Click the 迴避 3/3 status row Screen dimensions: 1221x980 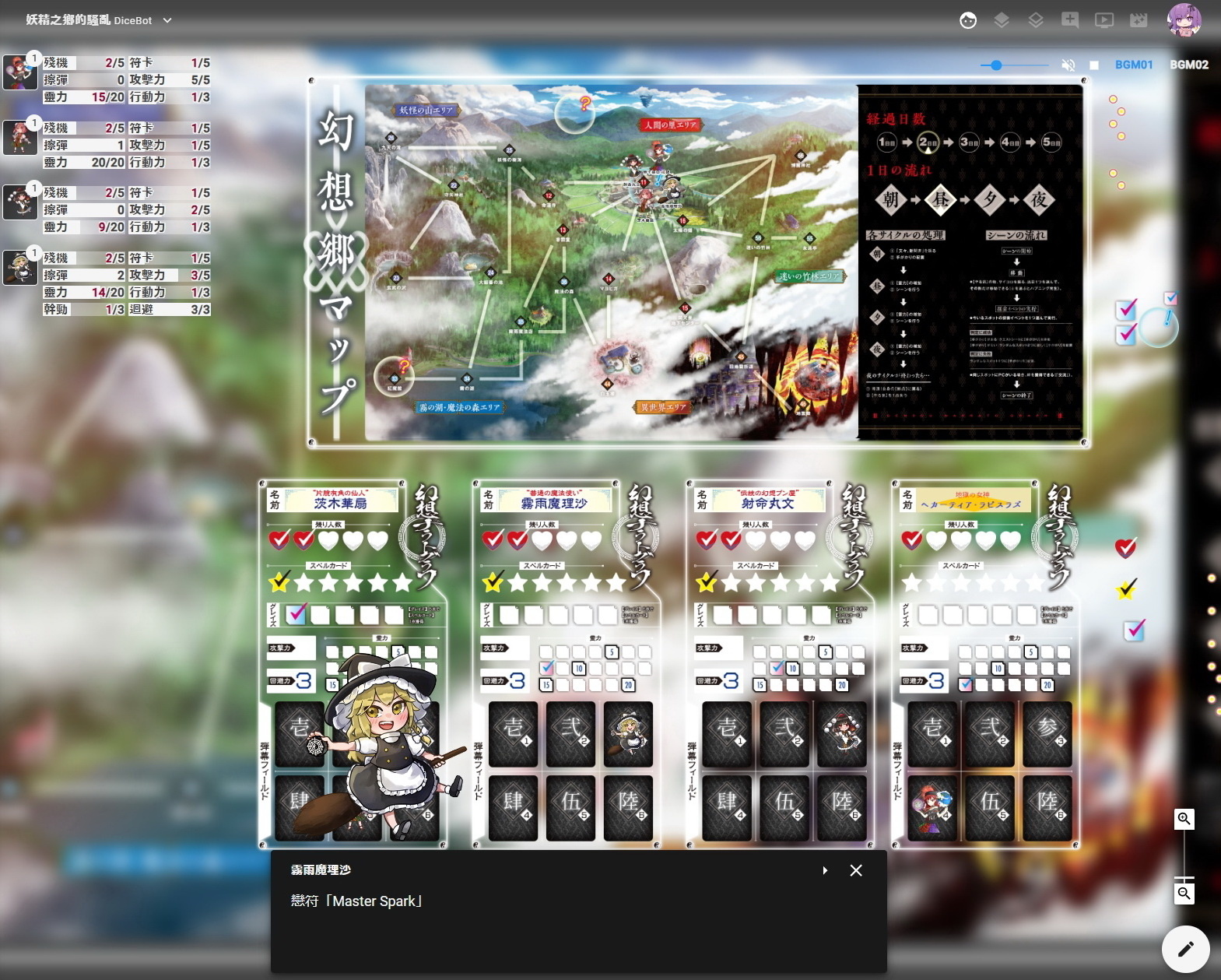170,310
